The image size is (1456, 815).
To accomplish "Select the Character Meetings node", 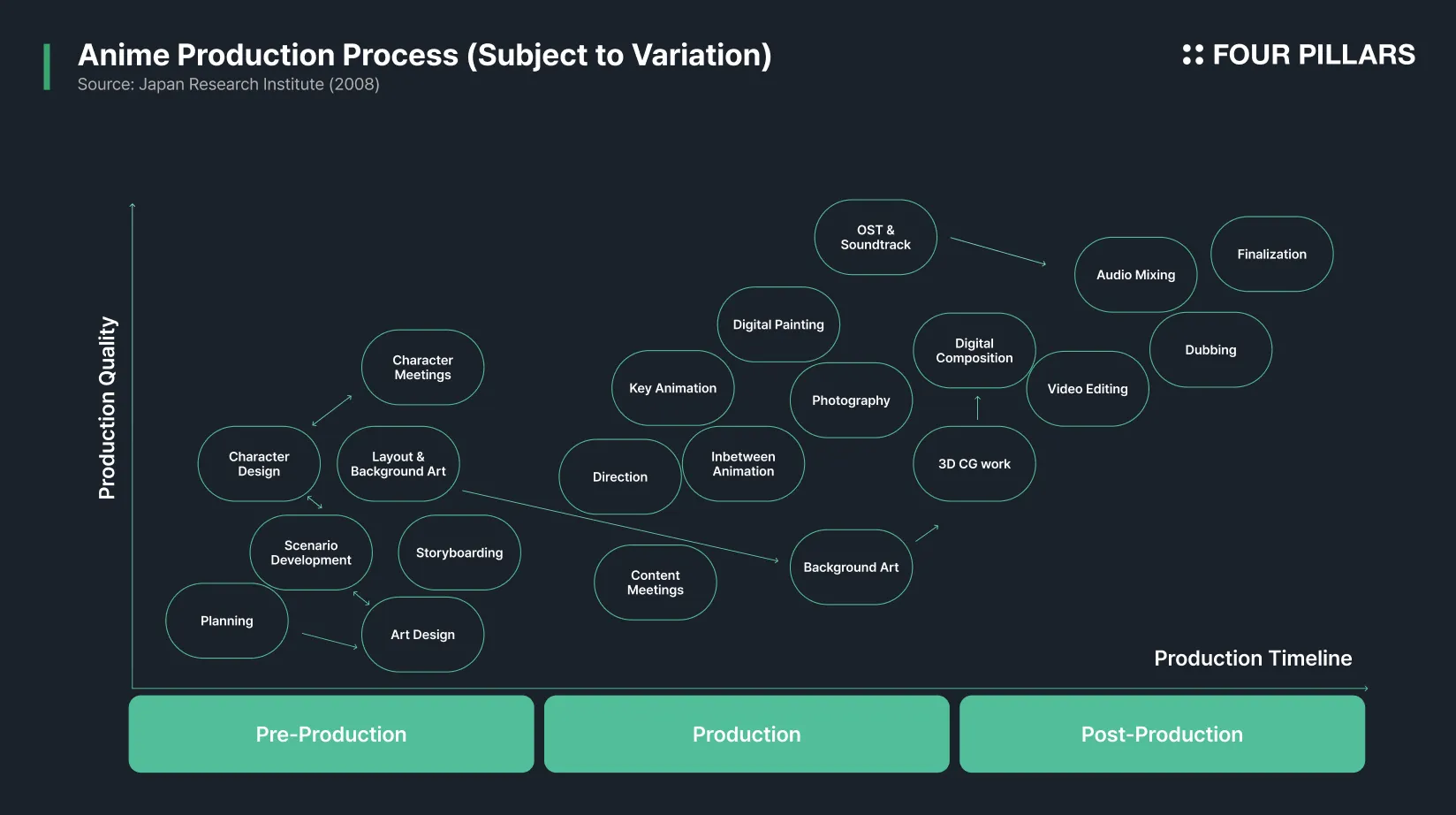I will click(423, 368).
